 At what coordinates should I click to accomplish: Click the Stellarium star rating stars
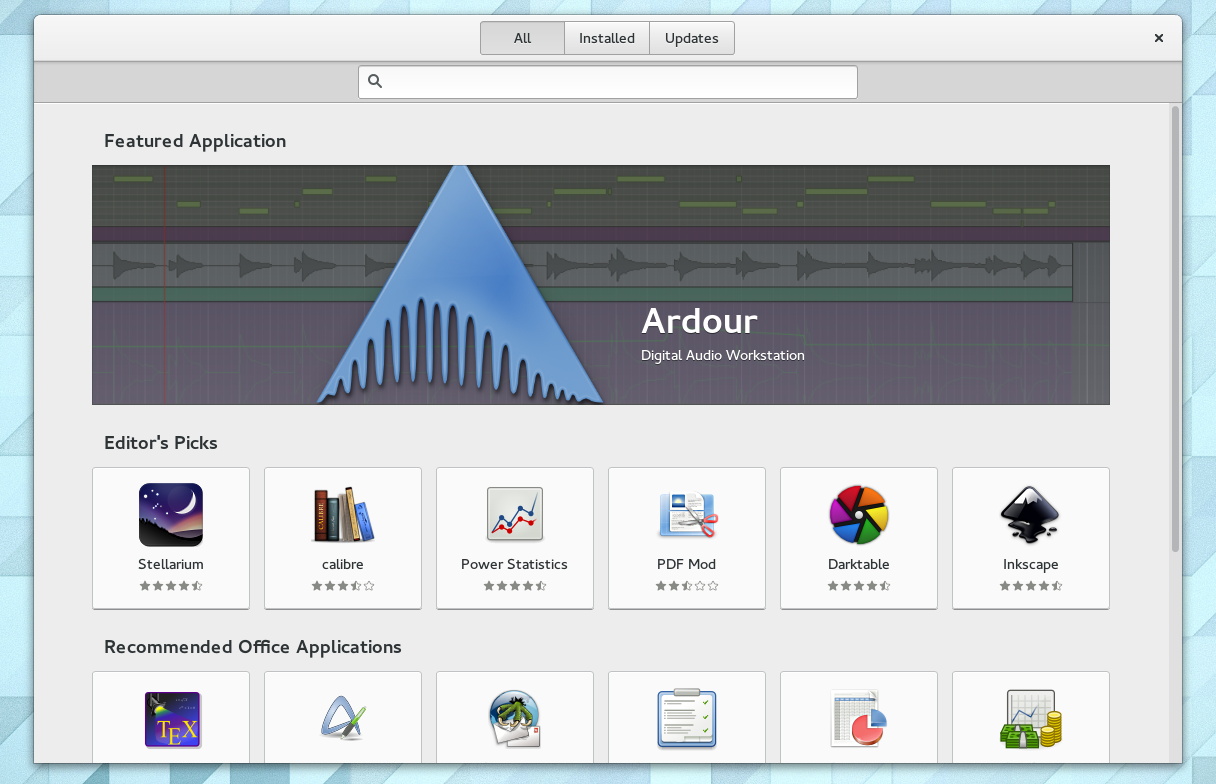coord(170,586)
